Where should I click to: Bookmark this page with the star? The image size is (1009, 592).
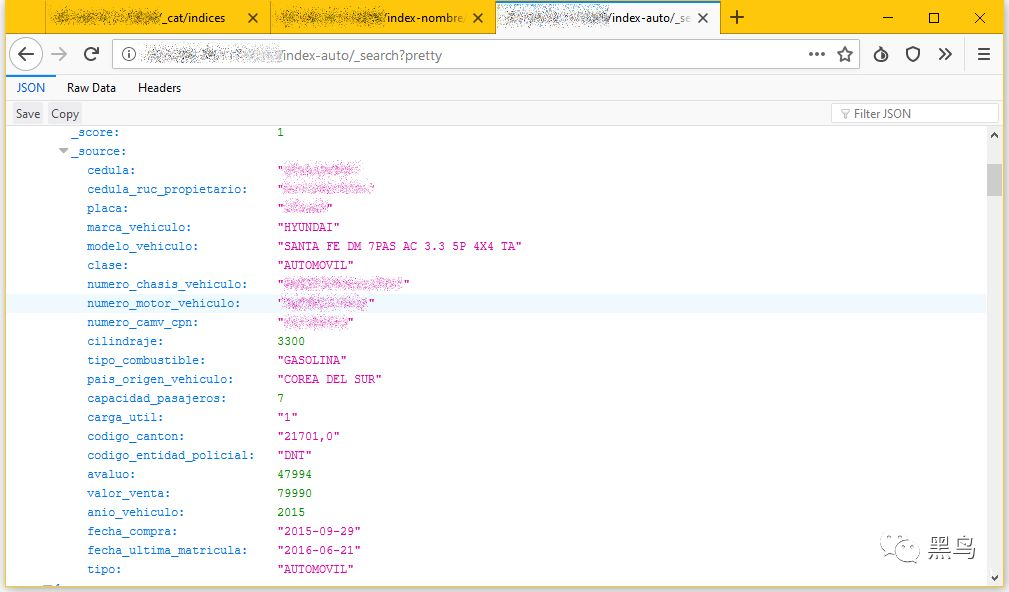845,55
